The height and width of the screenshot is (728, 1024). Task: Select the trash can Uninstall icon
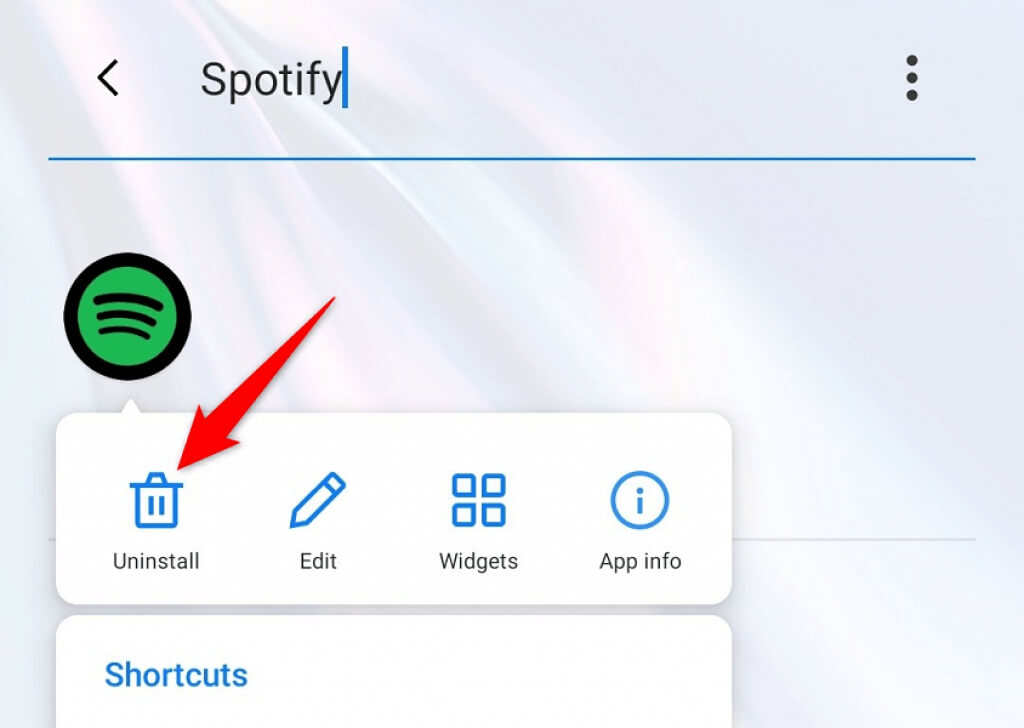[156, 499]
